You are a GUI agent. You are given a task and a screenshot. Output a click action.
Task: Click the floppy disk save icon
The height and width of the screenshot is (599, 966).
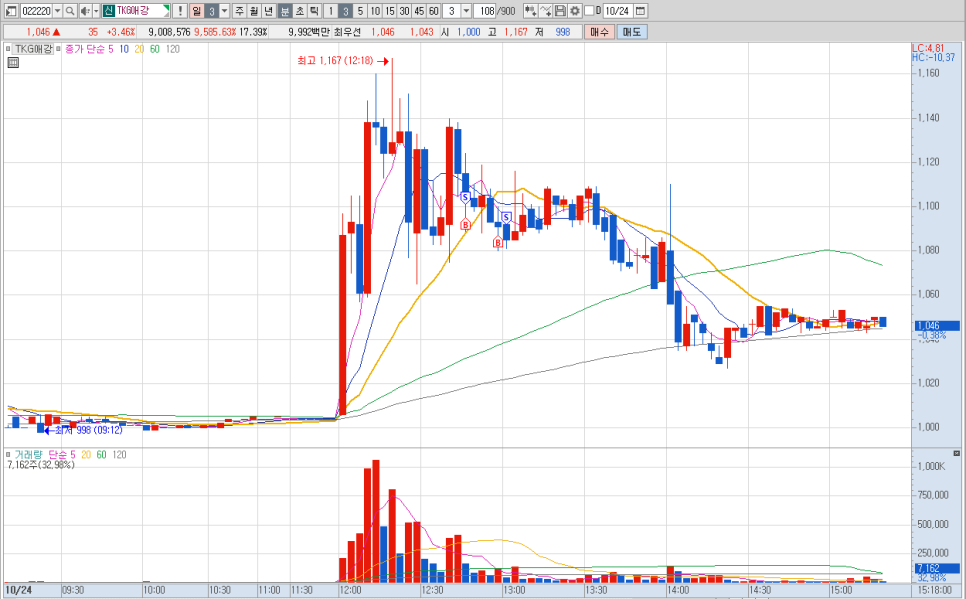tap(560, 11)
